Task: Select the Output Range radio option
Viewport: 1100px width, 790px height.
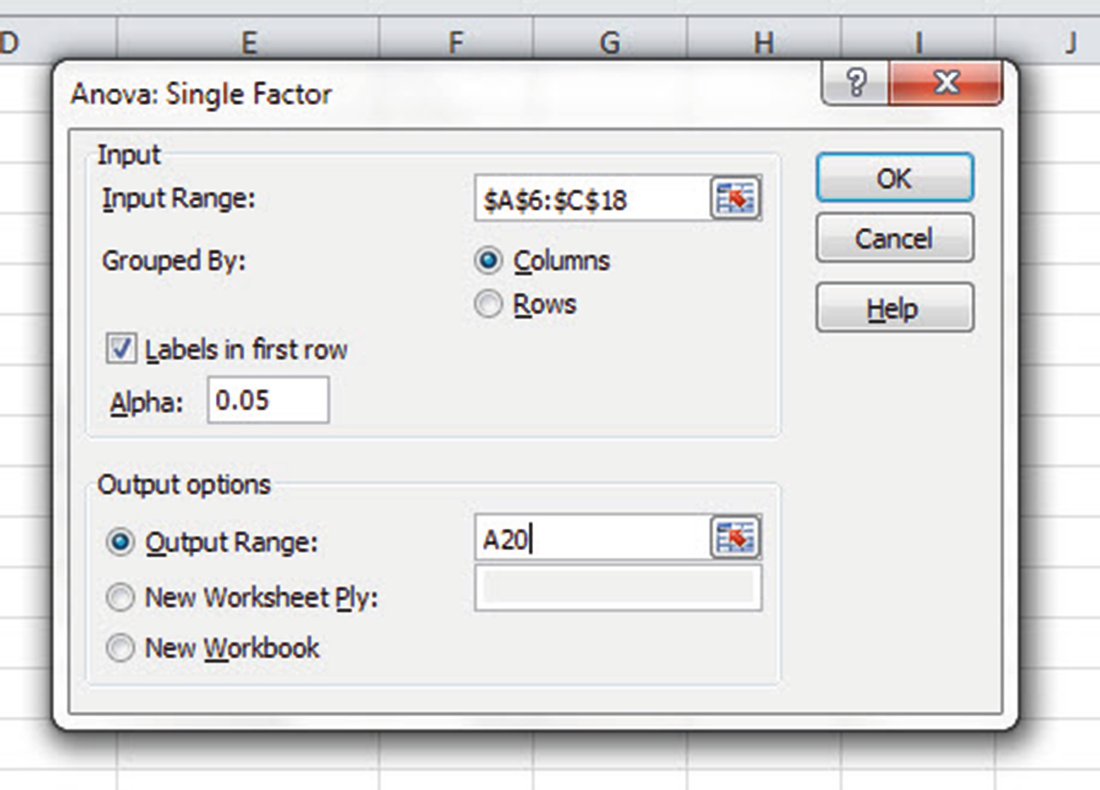Action: (x=120, y=542)
